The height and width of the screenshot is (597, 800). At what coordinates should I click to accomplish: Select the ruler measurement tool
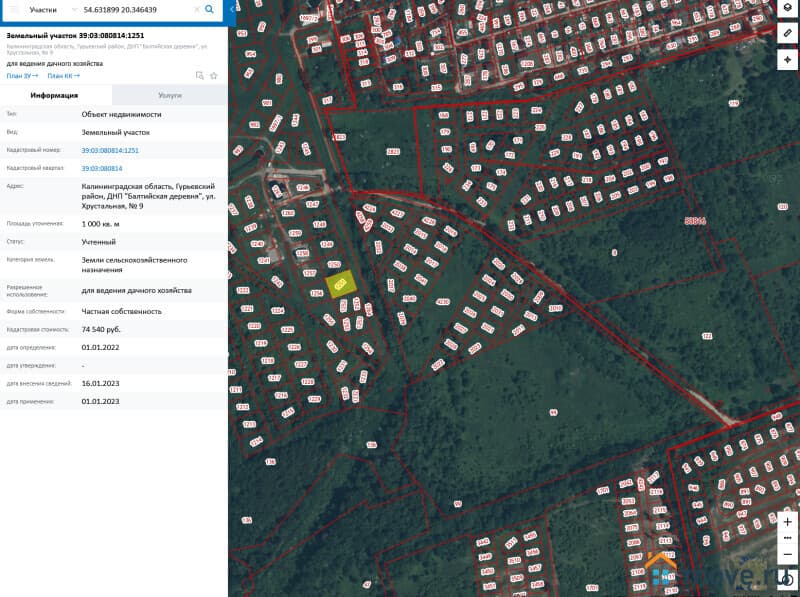[x=788, y=33]
